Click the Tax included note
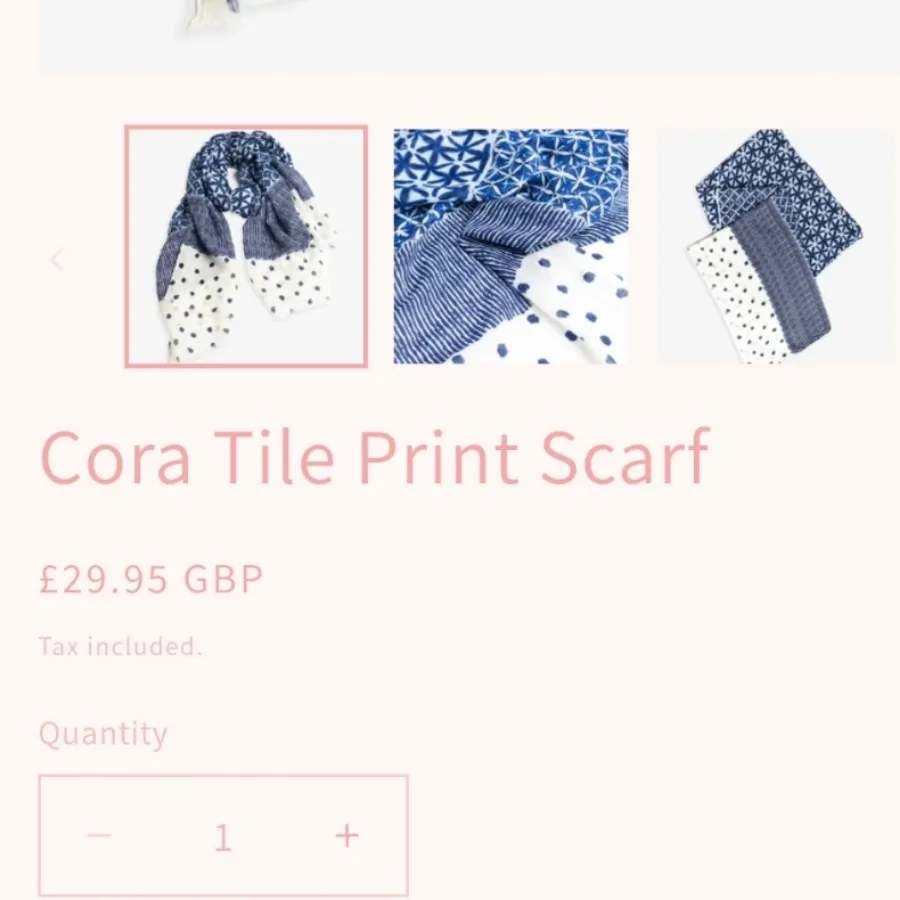900x900 pixels. click(121, 646)
